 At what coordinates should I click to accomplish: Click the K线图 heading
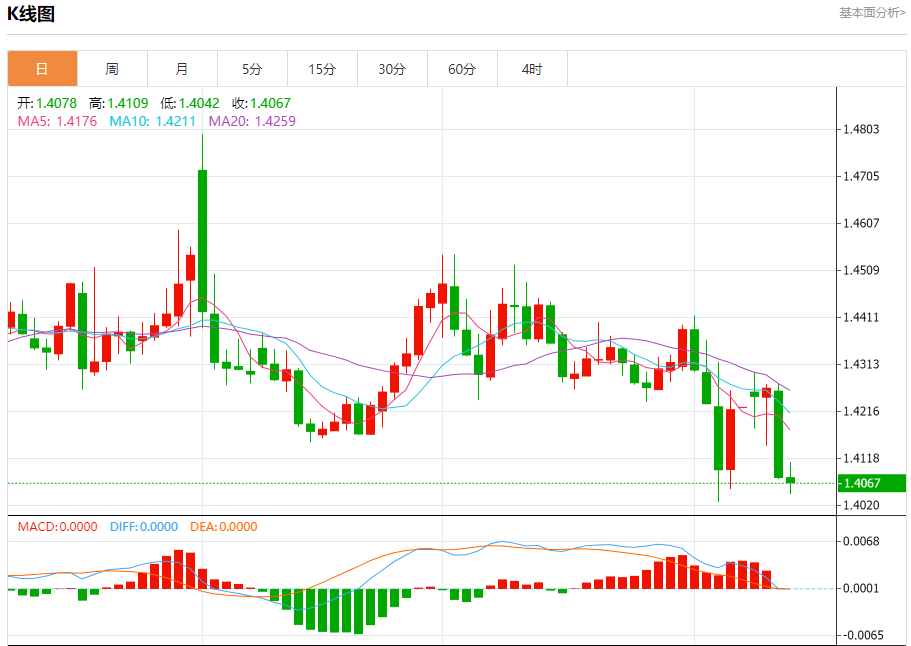tap(31, 14)
